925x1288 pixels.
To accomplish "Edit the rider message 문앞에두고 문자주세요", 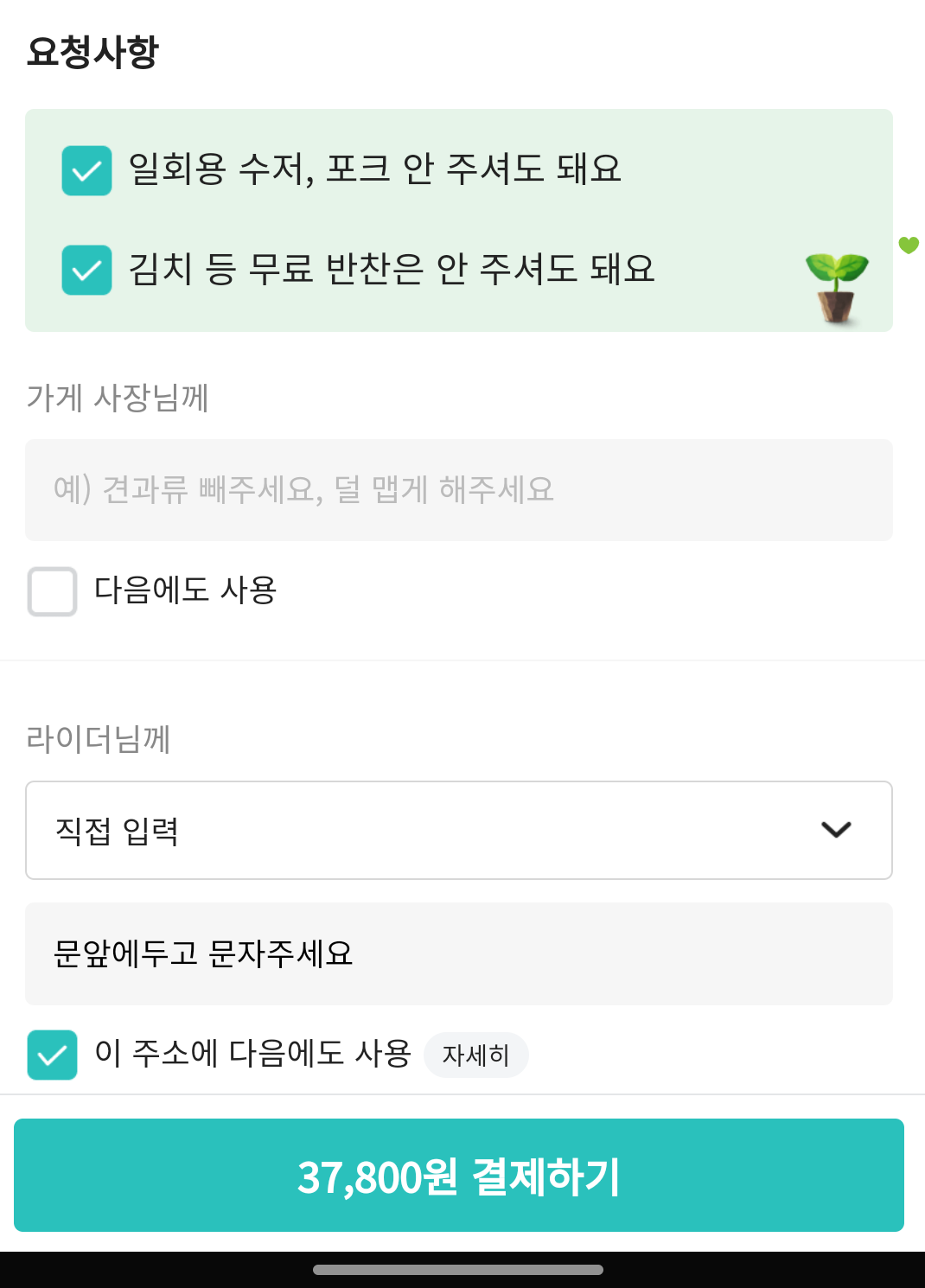I will (x=458, y=953).
